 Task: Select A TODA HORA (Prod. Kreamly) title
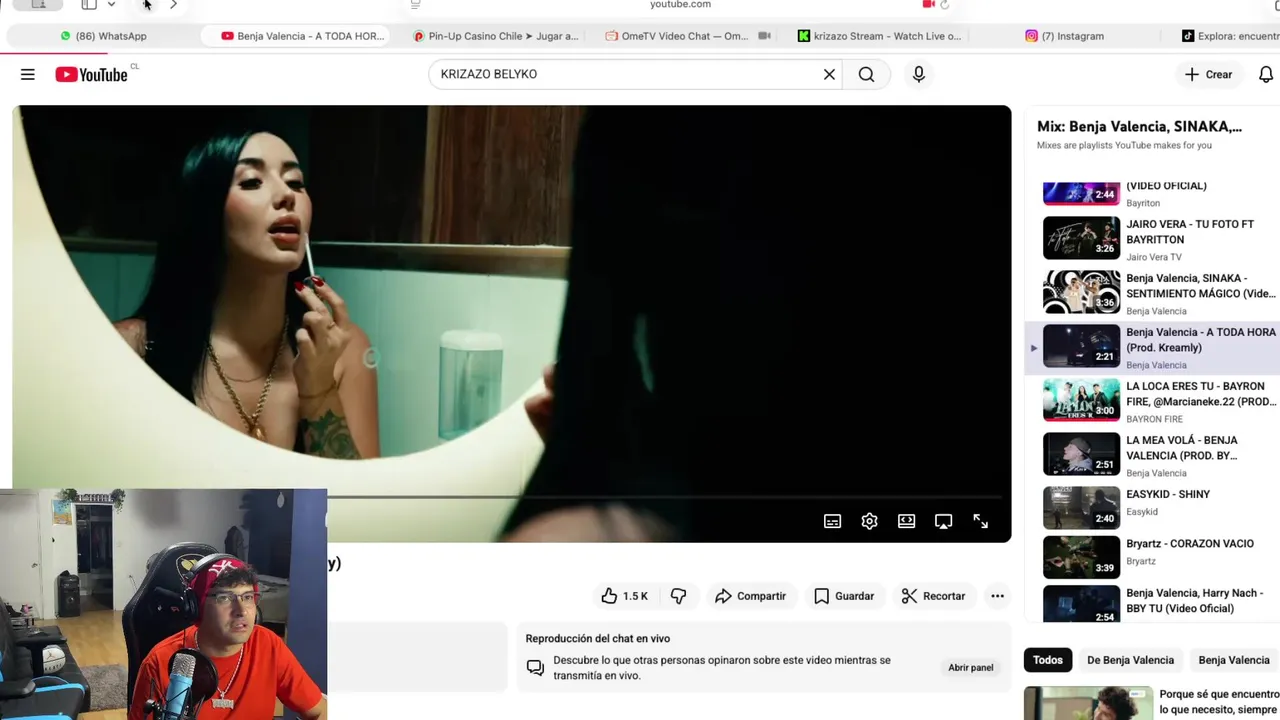click(x=1201, y=340)
